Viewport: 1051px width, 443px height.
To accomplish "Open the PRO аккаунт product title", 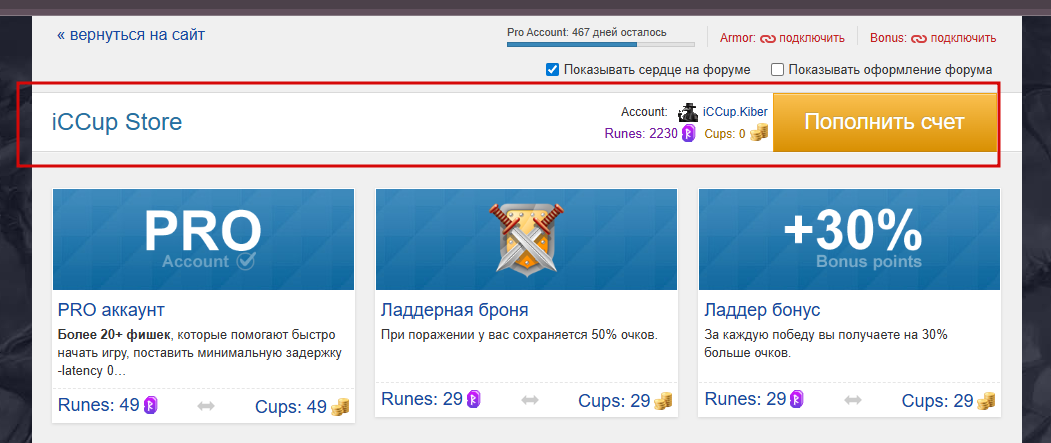I will pyautogui.click(x=111, y=310).
